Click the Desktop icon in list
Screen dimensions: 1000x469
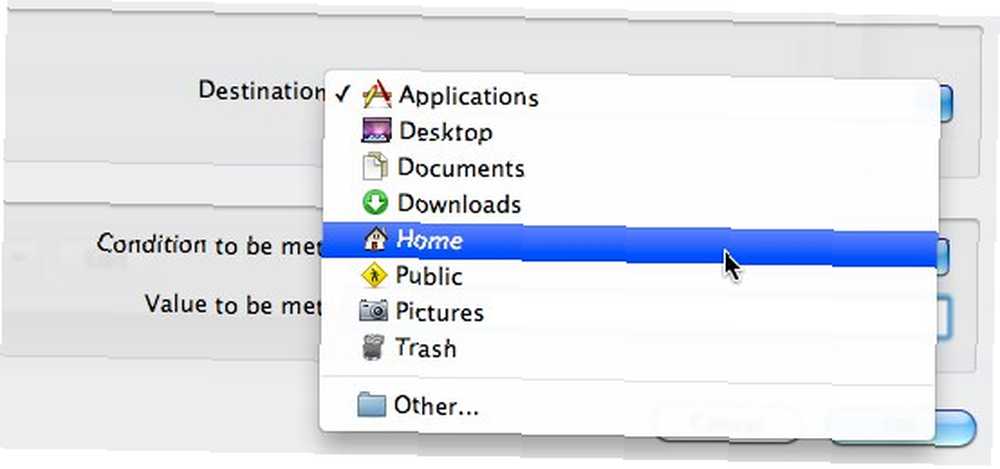[376, 131]
